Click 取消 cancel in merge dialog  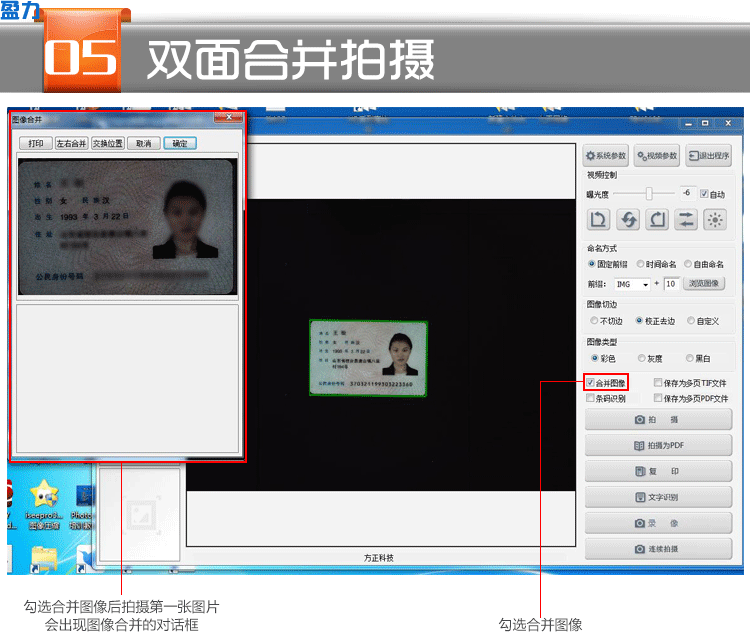click(x=144, y=143)
